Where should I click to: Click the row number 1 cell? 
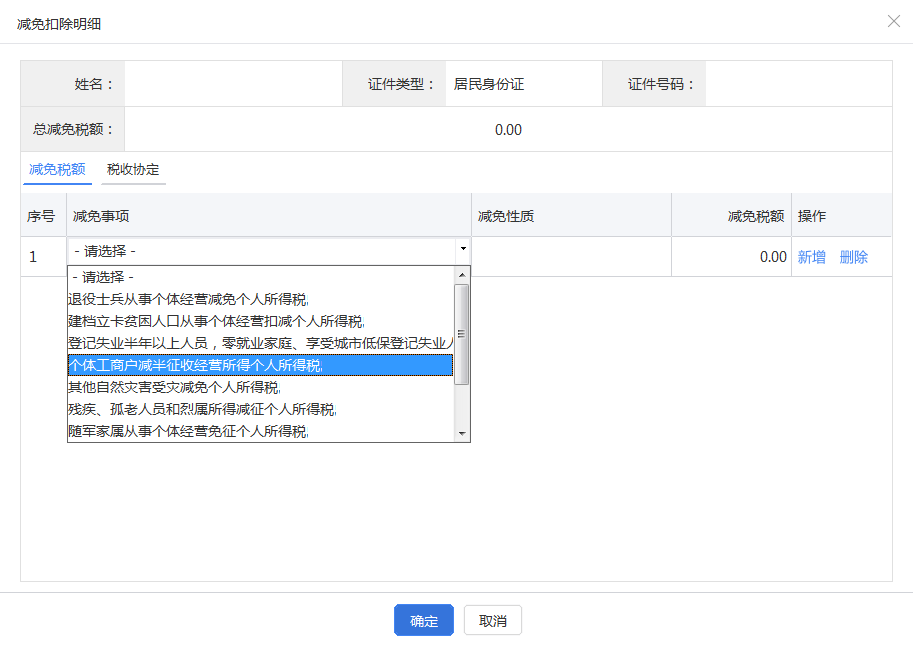tap(44, 257)
